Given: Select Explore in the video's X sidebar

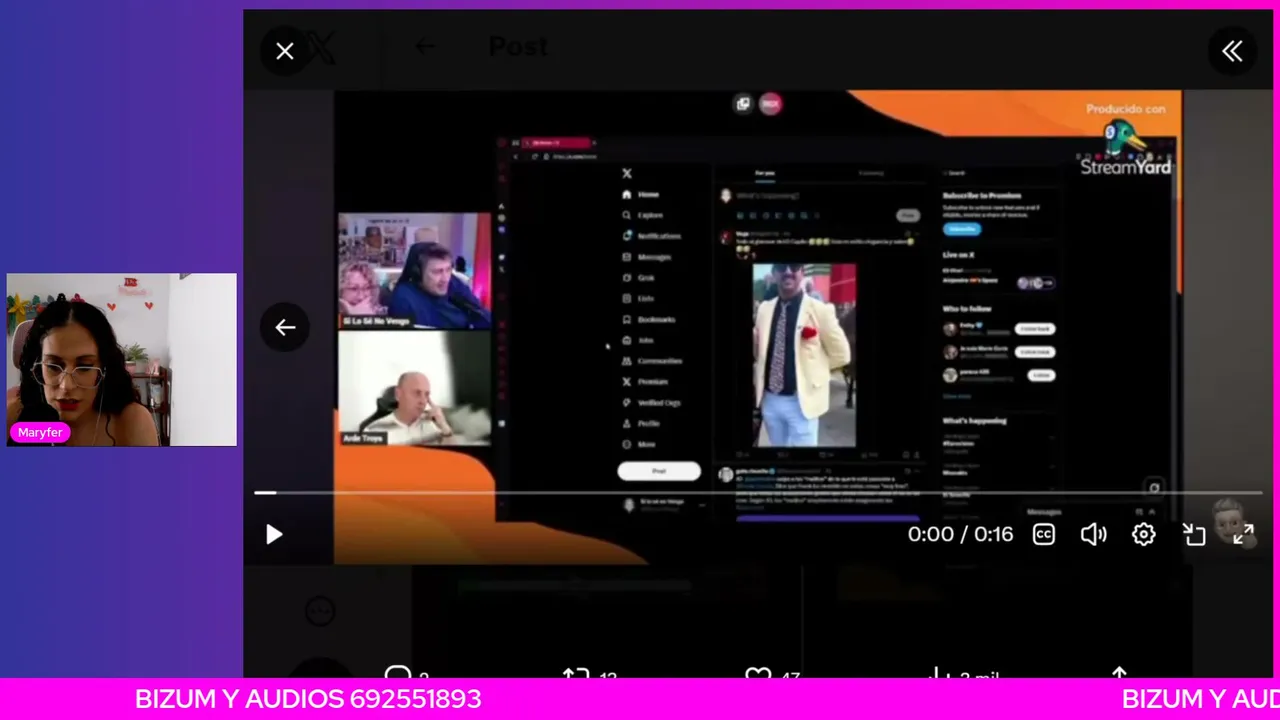Looking at the screenshot, I should pos(643,215).
